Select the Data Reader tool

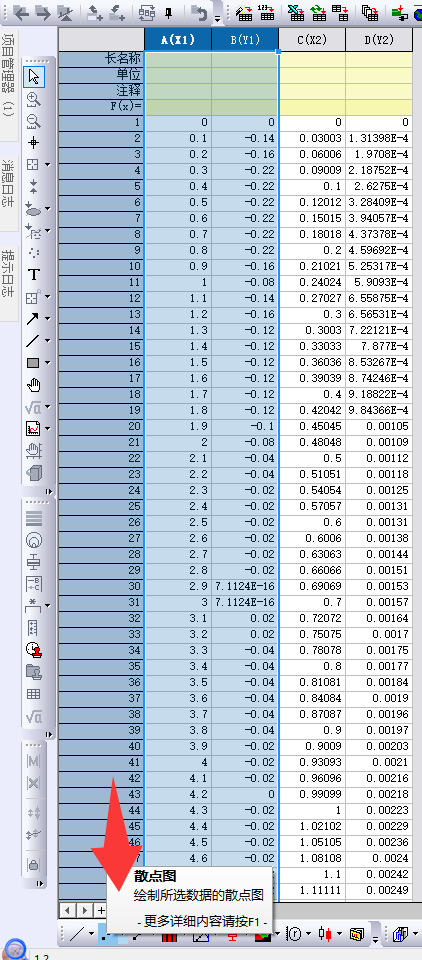[x=33, y=165]
